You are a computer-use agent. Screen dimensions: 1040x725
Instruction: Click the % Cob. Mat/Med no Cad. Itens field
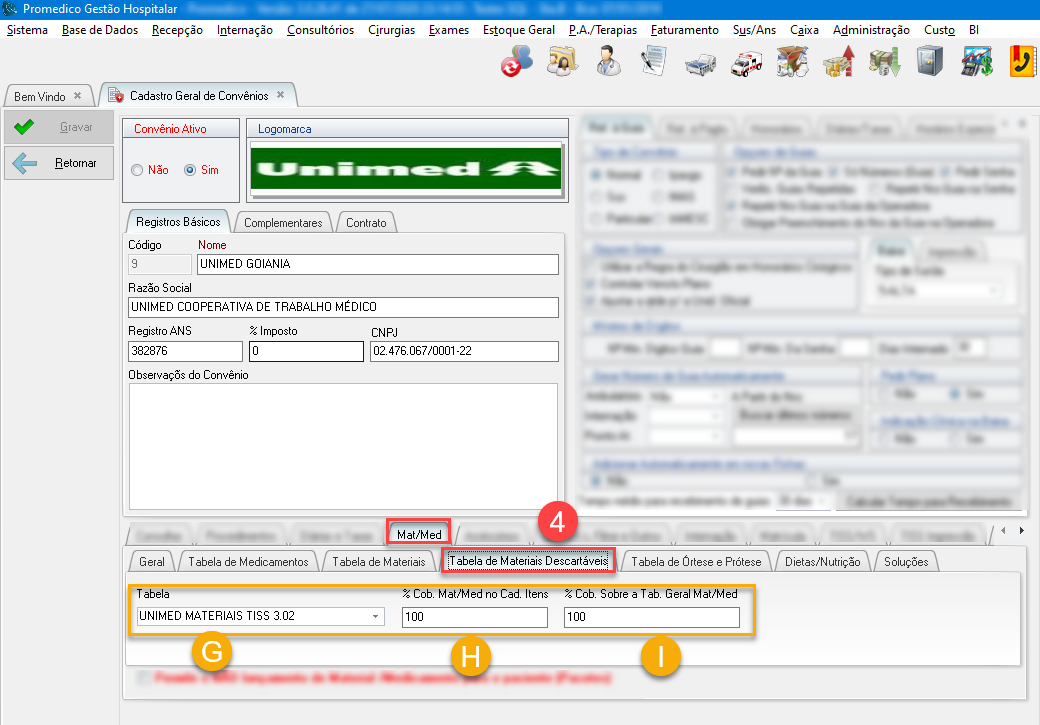(x=475, y=617)
